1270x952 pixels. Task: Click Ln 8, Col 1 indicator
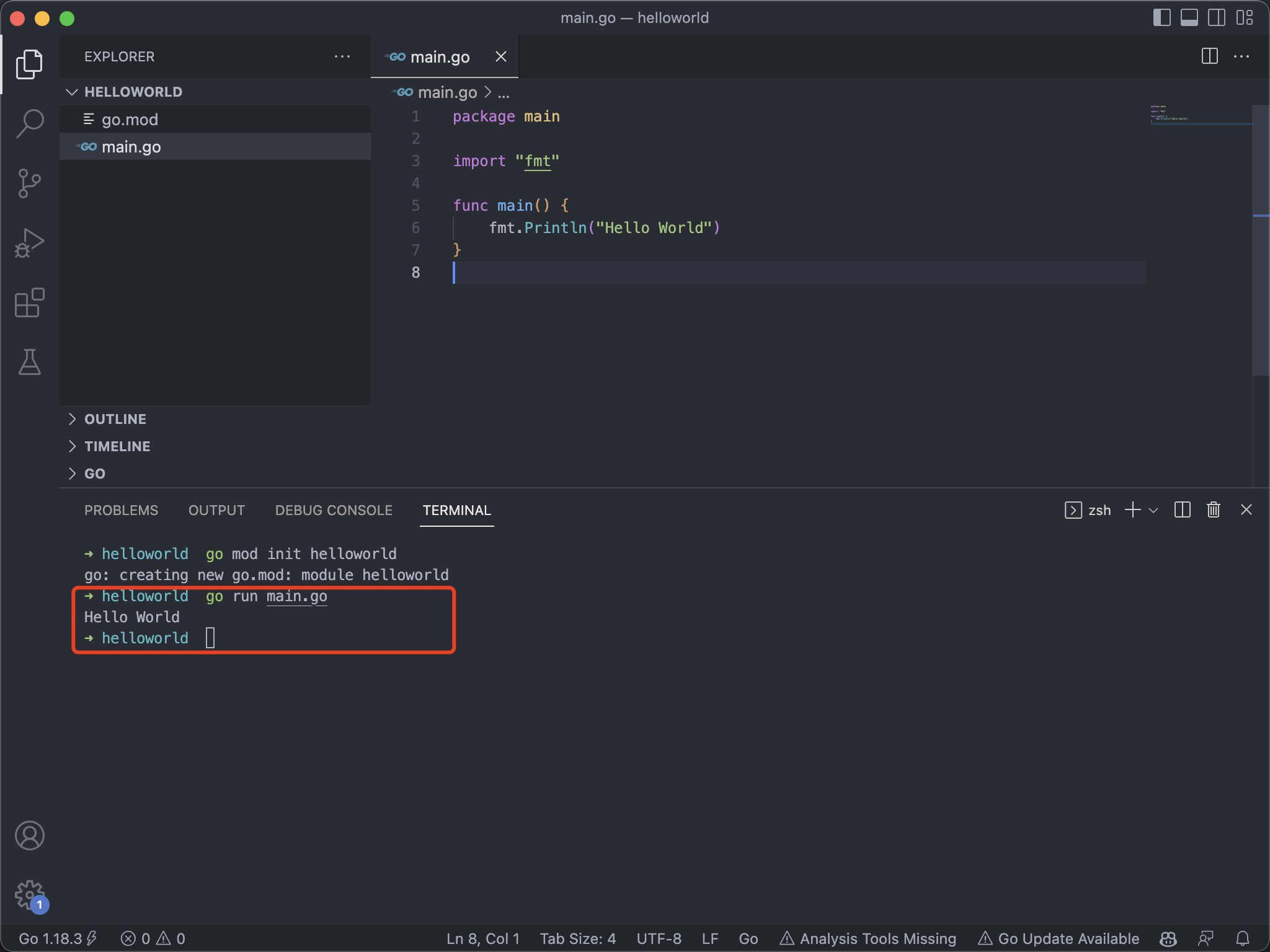click(482, 938)
